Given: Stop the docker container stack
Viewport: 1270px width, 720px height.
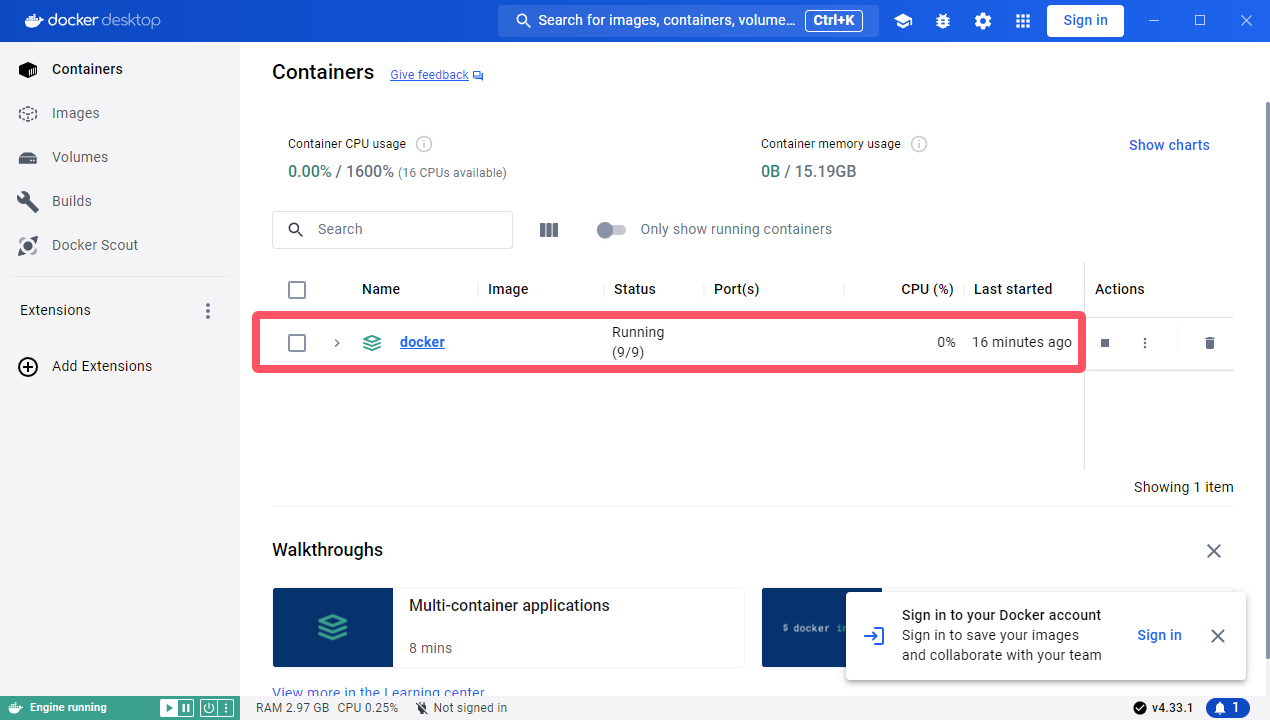Looking at the screenshot, I should point(1105,343).
